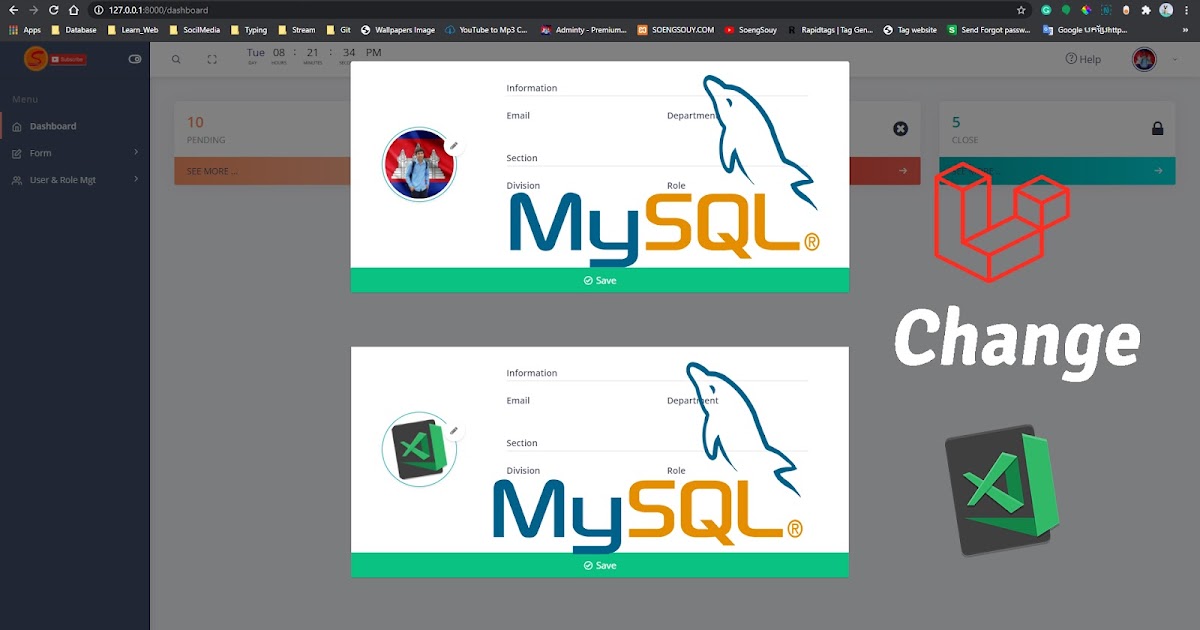The height and width of the screenshot is (630, 1200).
Task: Edit photo via pencil on green X avatar
Action: click(454, 431)
